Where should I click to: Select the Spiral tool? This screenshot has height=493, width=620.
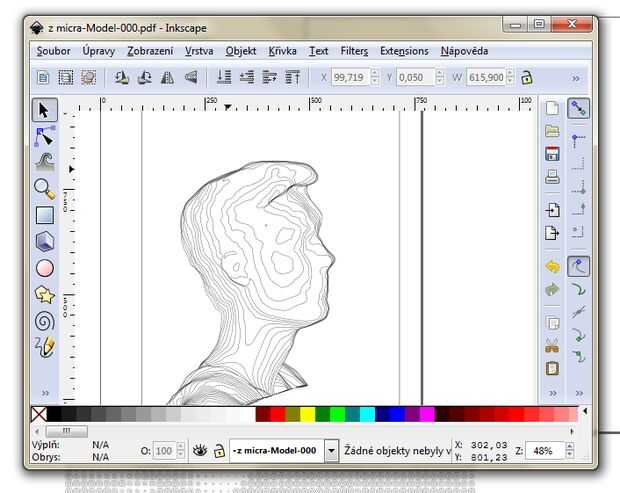pyautogui.click(x=45, y=321)
